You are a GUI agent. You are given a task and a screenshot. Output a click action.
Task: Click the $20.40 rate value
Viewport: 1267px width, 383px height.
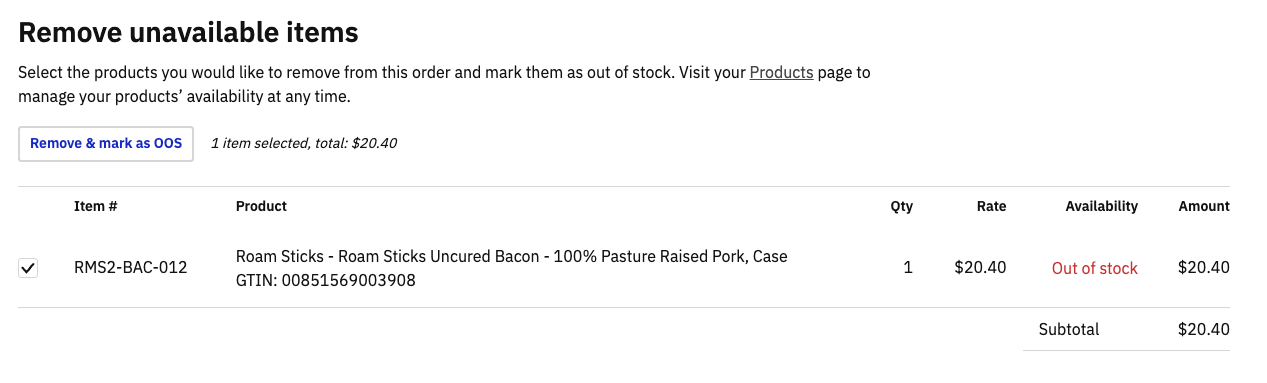[x=980, y=268]
